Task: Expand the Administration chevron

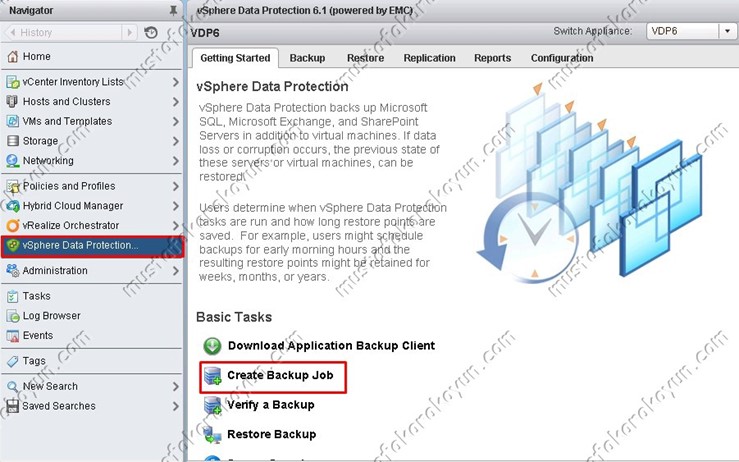Action: (175, 271)
